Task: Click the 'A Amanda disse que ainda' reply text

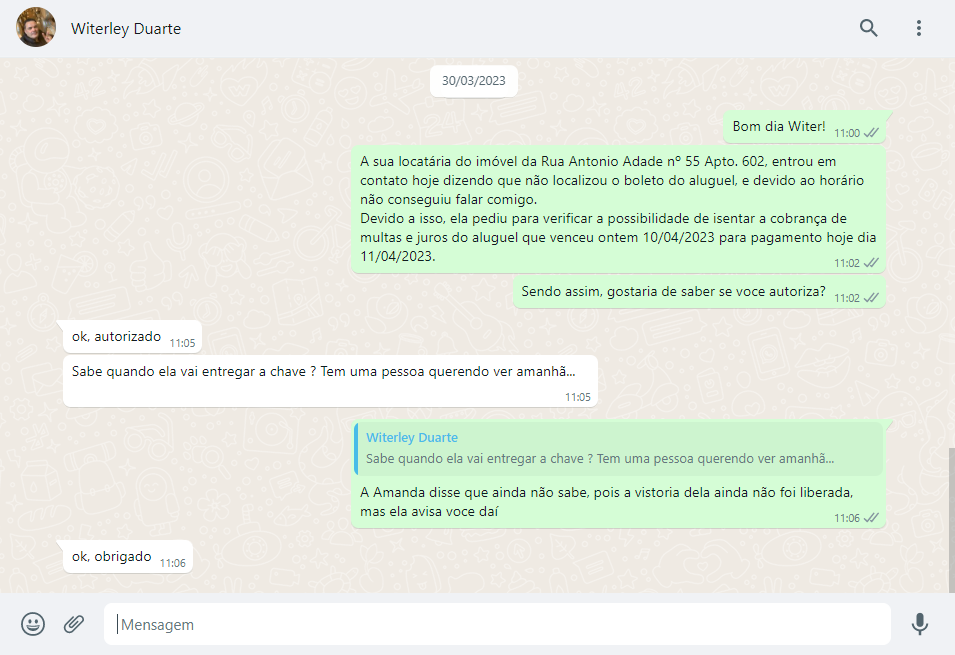Action: click(x=606, y=502)
